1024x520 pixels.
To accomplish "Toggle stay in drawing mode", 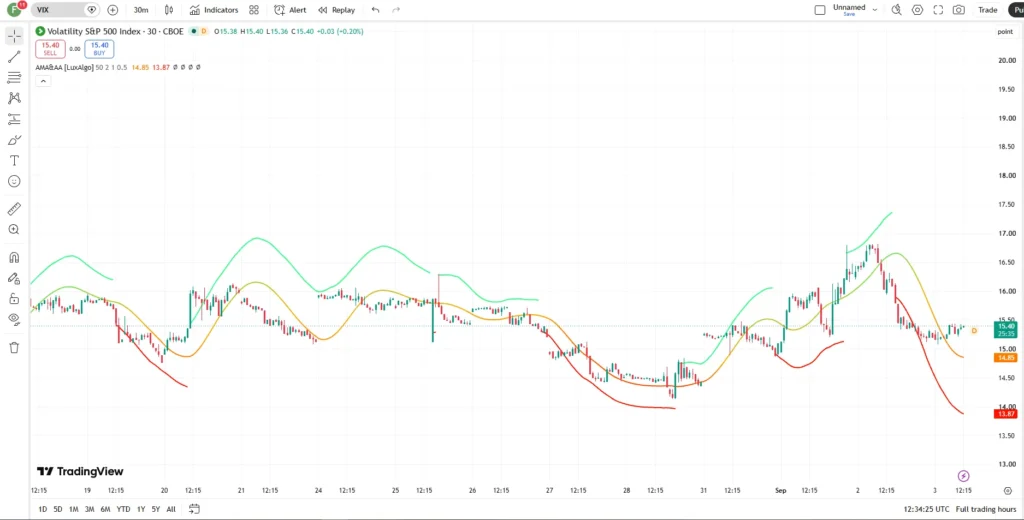I will [x=14, y=278].
